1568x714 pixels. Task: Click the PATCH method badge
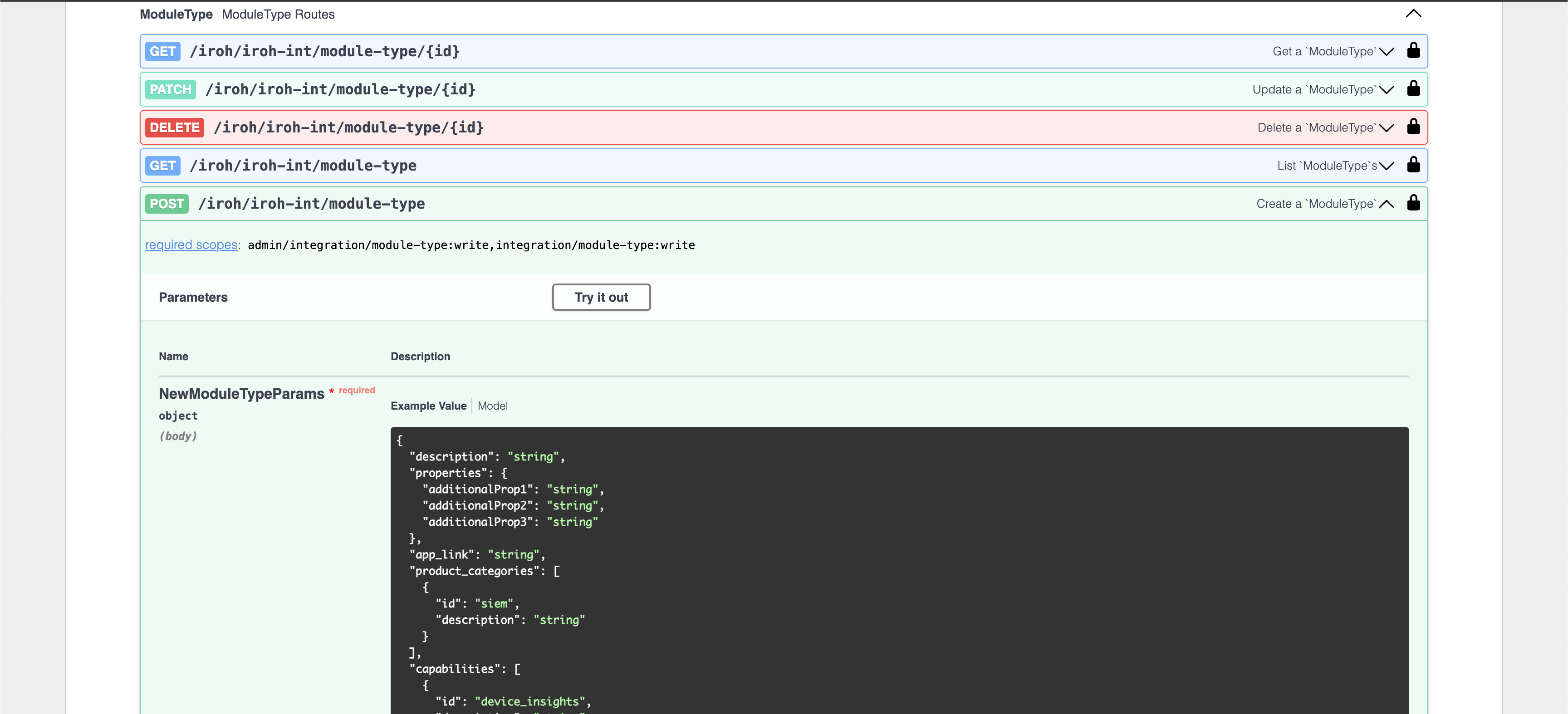[x=170, y=89]
